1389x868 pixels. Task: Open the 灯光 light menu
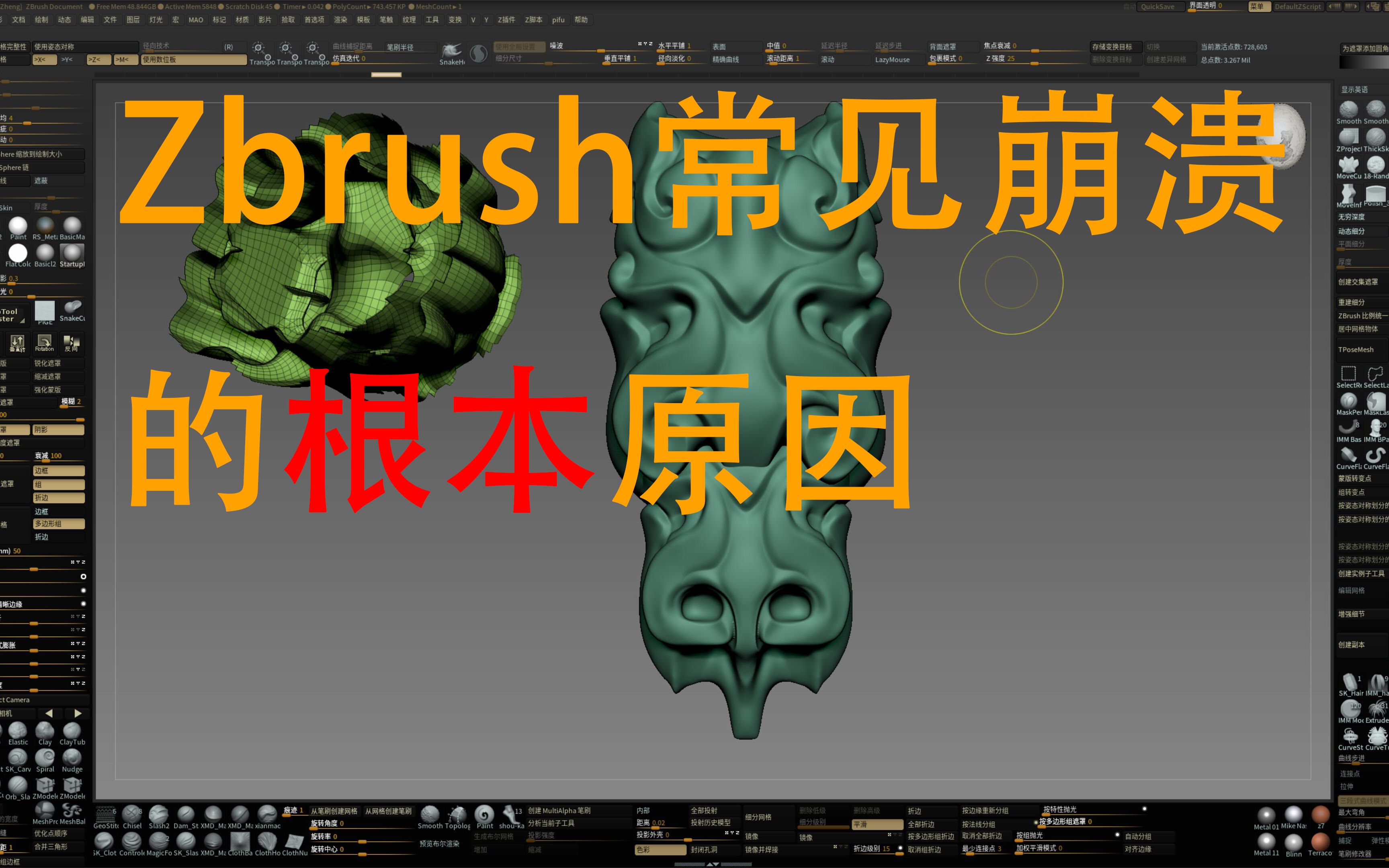(156, 20)
